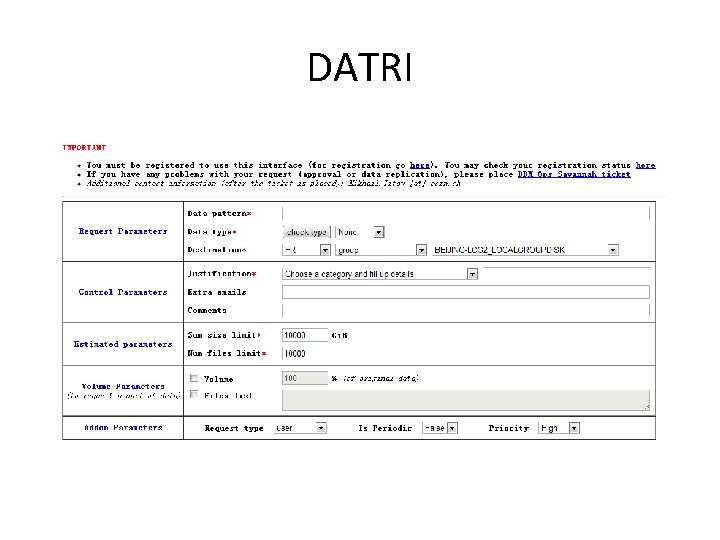Click the 'check type' button

click(x=306, y=232)
